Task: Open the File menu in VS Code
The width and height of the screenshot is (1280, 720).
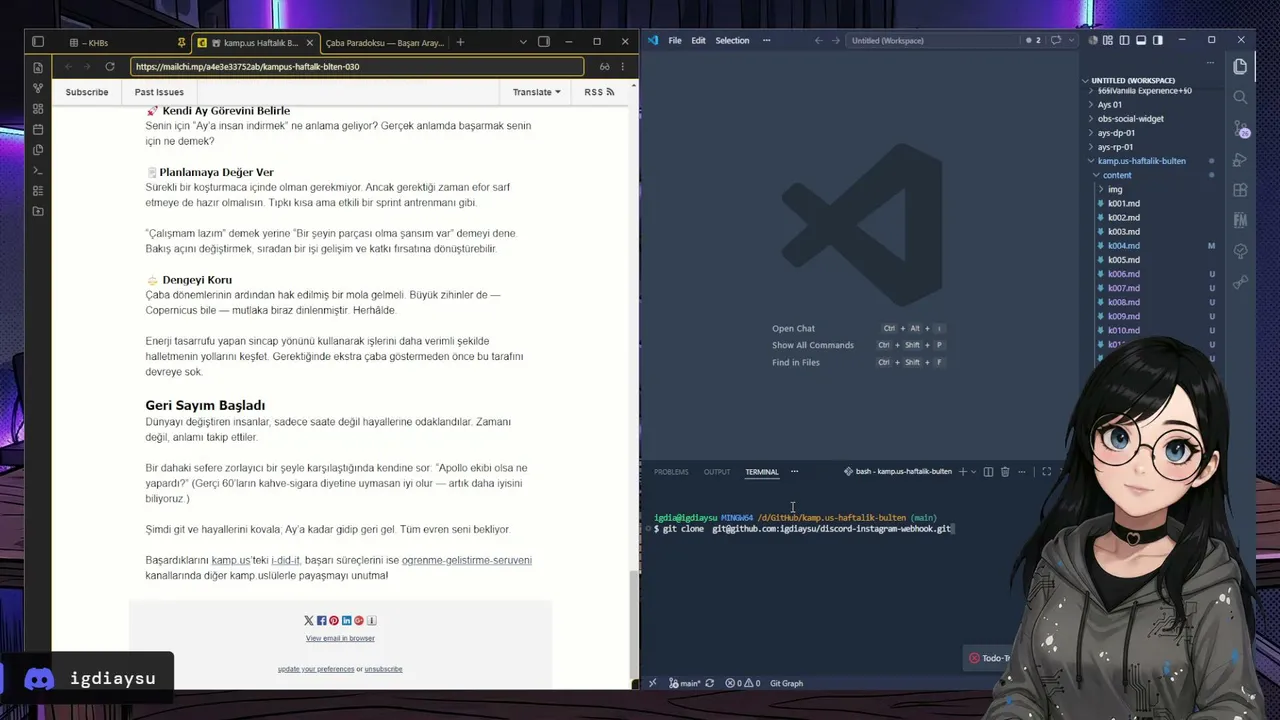Action: click(x=675, y=41)
